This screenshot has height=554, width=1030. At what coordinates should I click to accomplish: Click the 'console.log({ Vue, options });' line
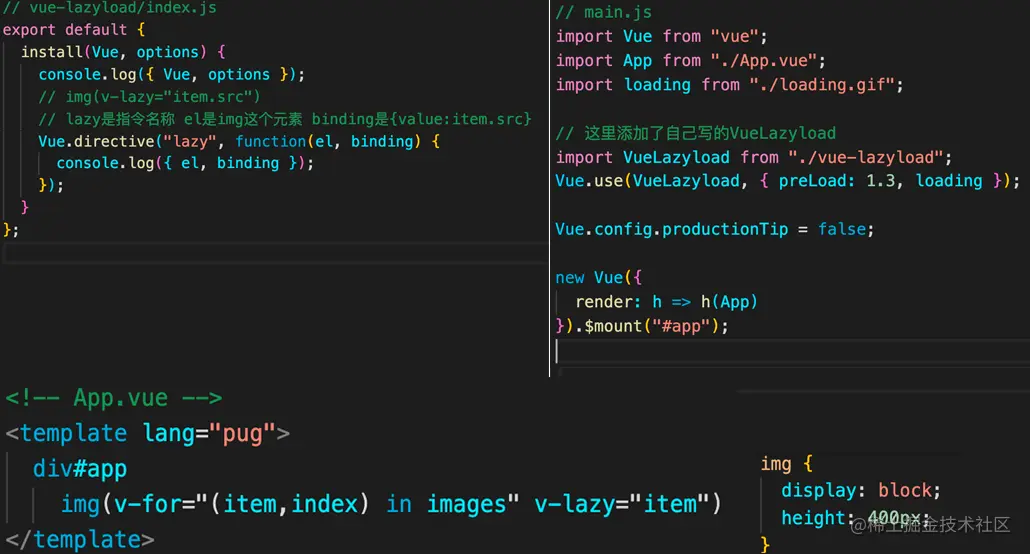tap(171, 74)
